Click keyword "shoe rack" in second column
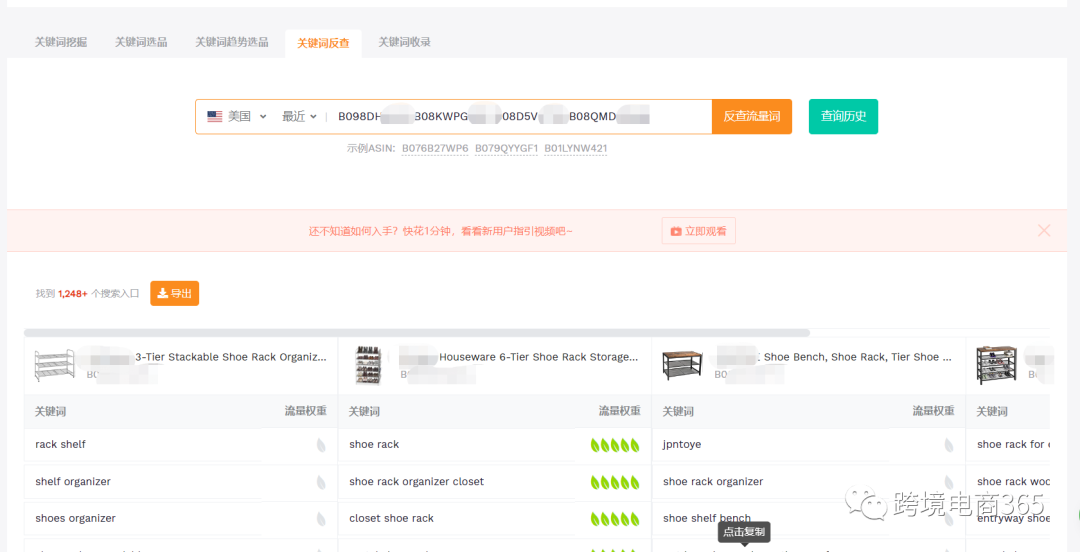 374,444
